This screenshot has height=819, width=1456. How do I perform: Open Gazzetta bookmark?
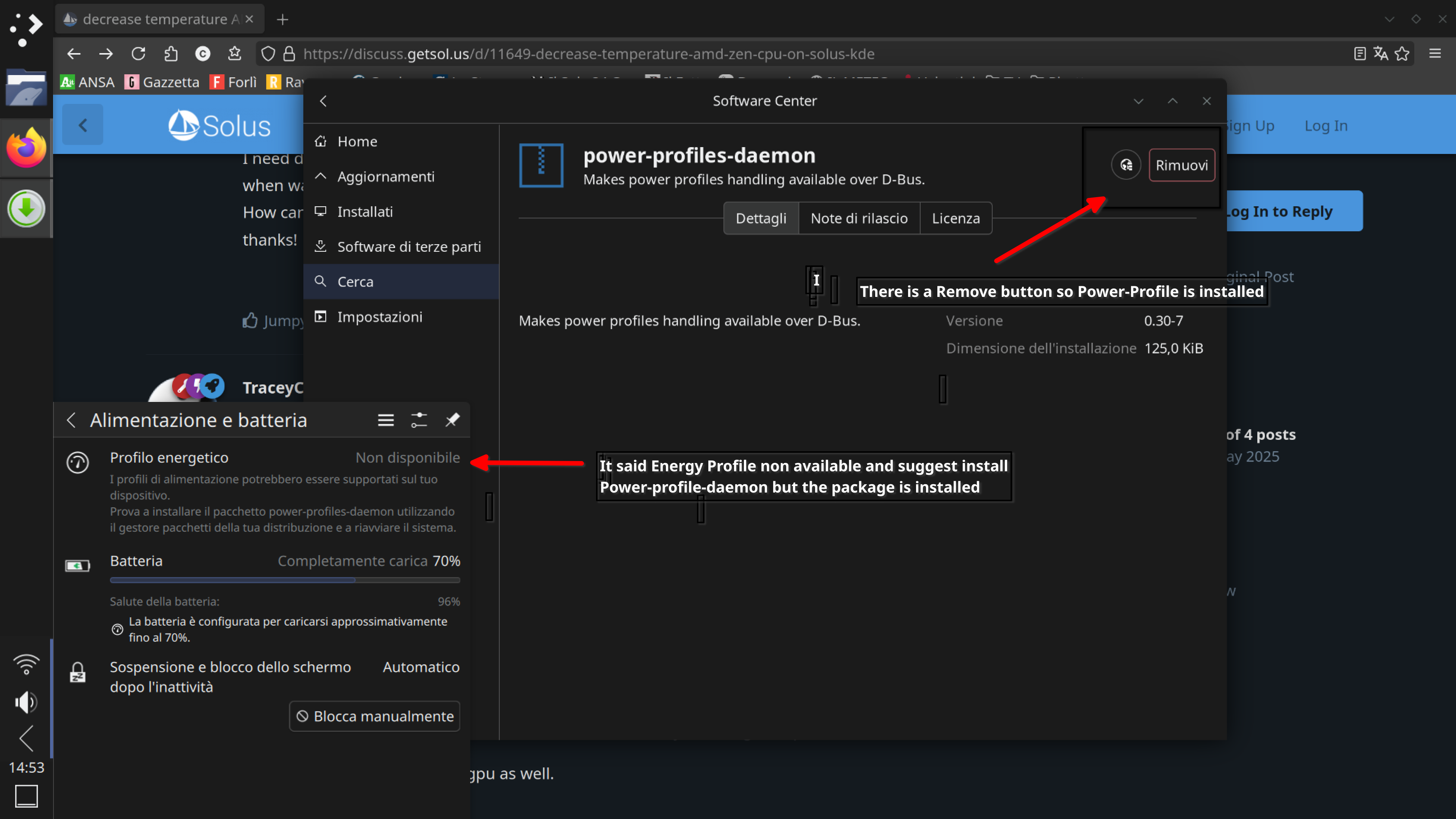point(162,82)
